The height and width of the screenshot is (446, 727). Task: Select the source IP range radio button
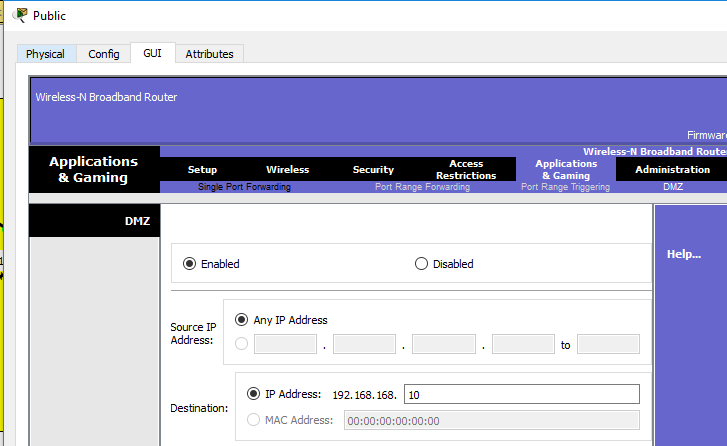[241, 344]
